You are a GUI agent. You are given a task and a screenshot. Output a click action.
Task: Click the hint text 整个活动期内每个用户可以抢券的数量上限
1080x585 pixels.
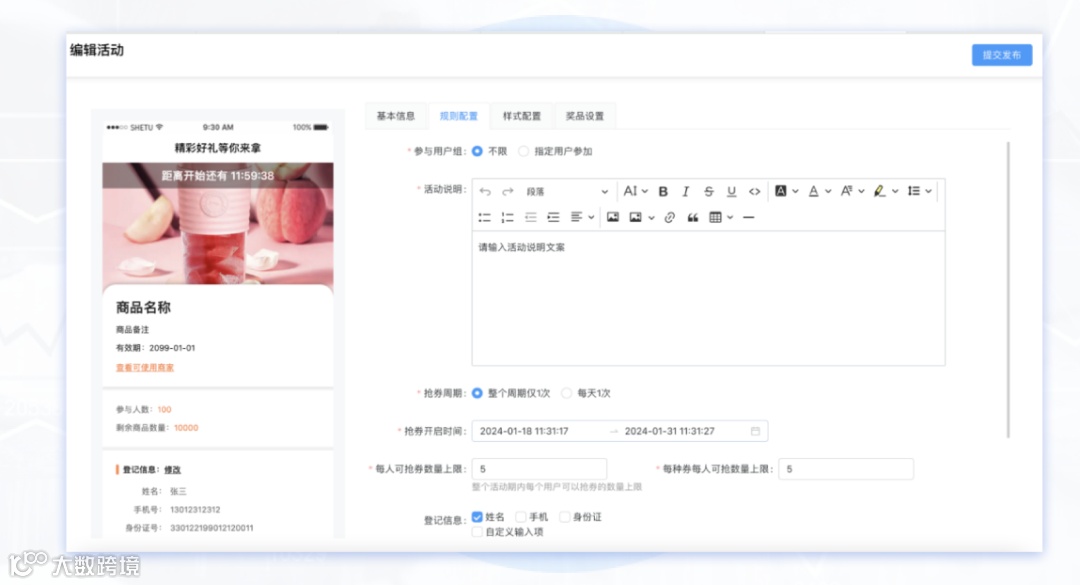[557, 487]
